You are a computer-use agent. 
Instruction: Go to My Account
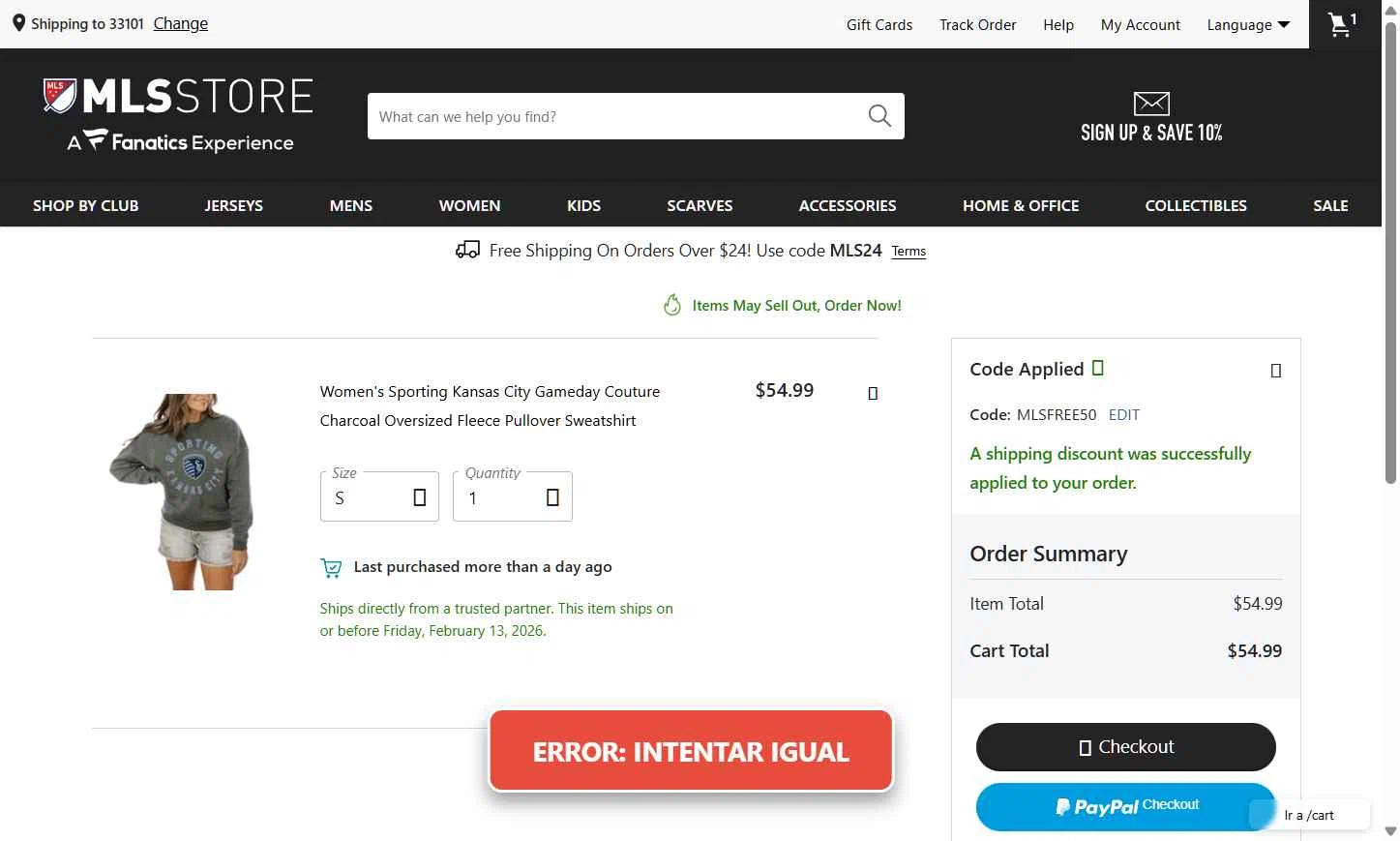(x=1141, y=24)
